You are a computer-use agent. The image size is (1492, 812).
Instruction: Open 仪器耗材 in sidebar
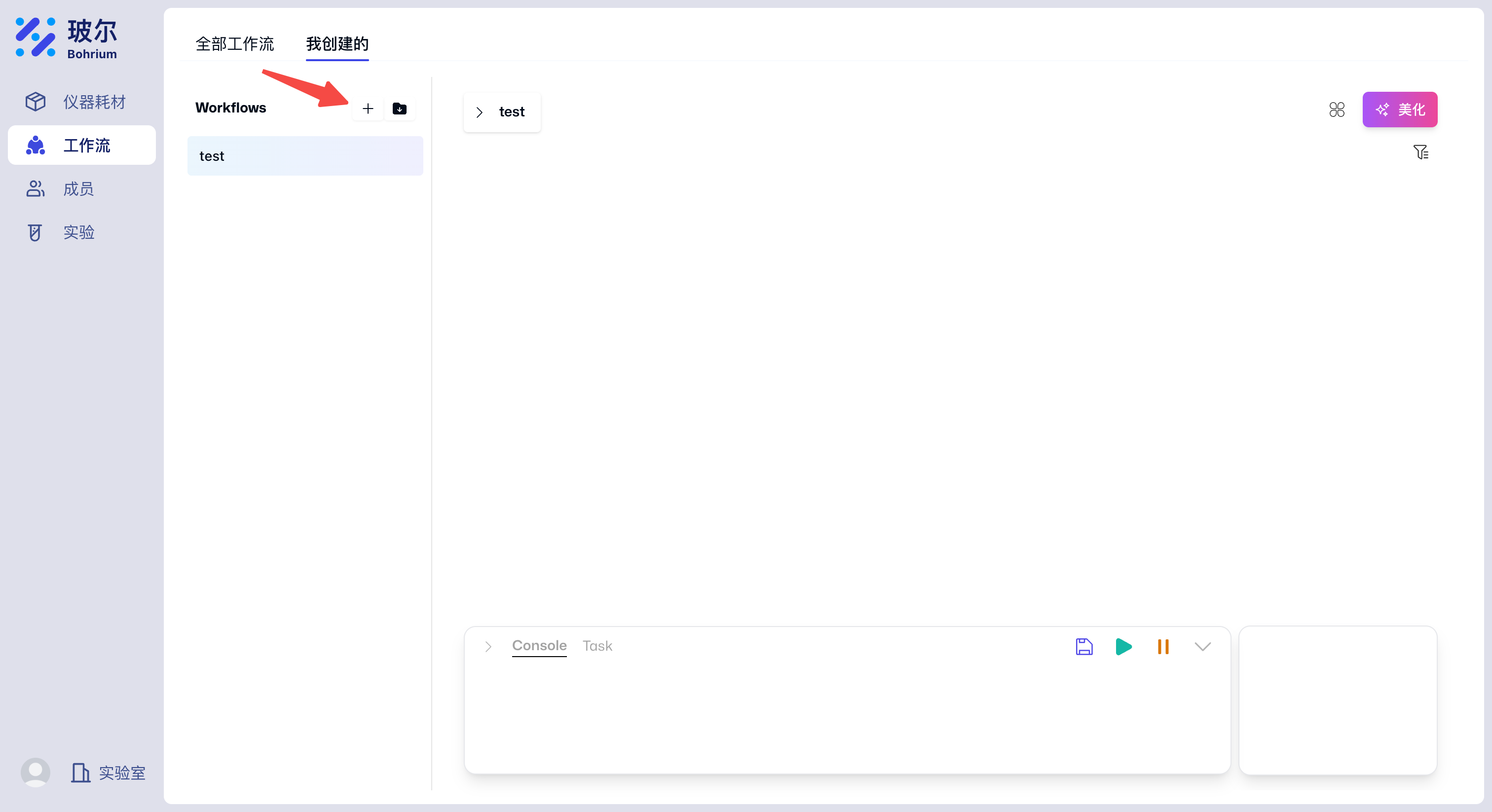coord(81,102)
